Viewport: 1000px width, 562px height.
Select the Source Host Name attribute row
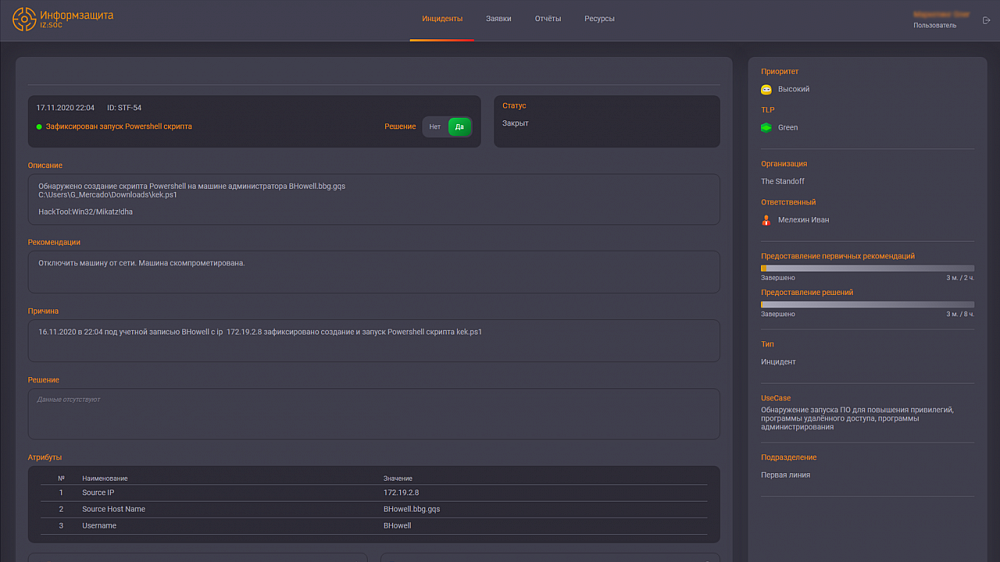tap(374, 509)
